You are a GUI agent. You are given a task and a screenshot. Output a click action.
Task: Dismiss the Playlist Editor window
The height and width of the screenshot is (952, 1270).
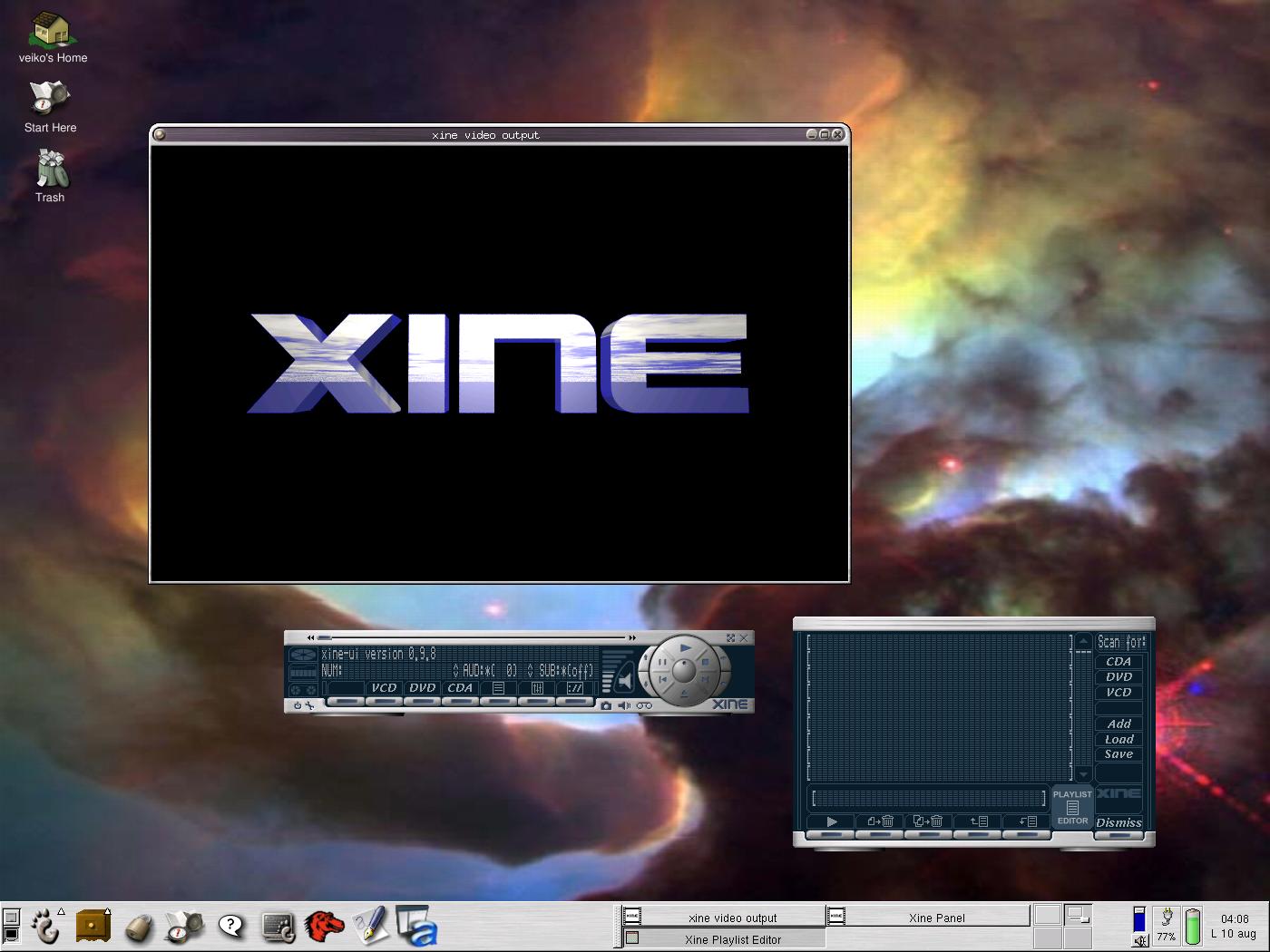(1119, 823)
